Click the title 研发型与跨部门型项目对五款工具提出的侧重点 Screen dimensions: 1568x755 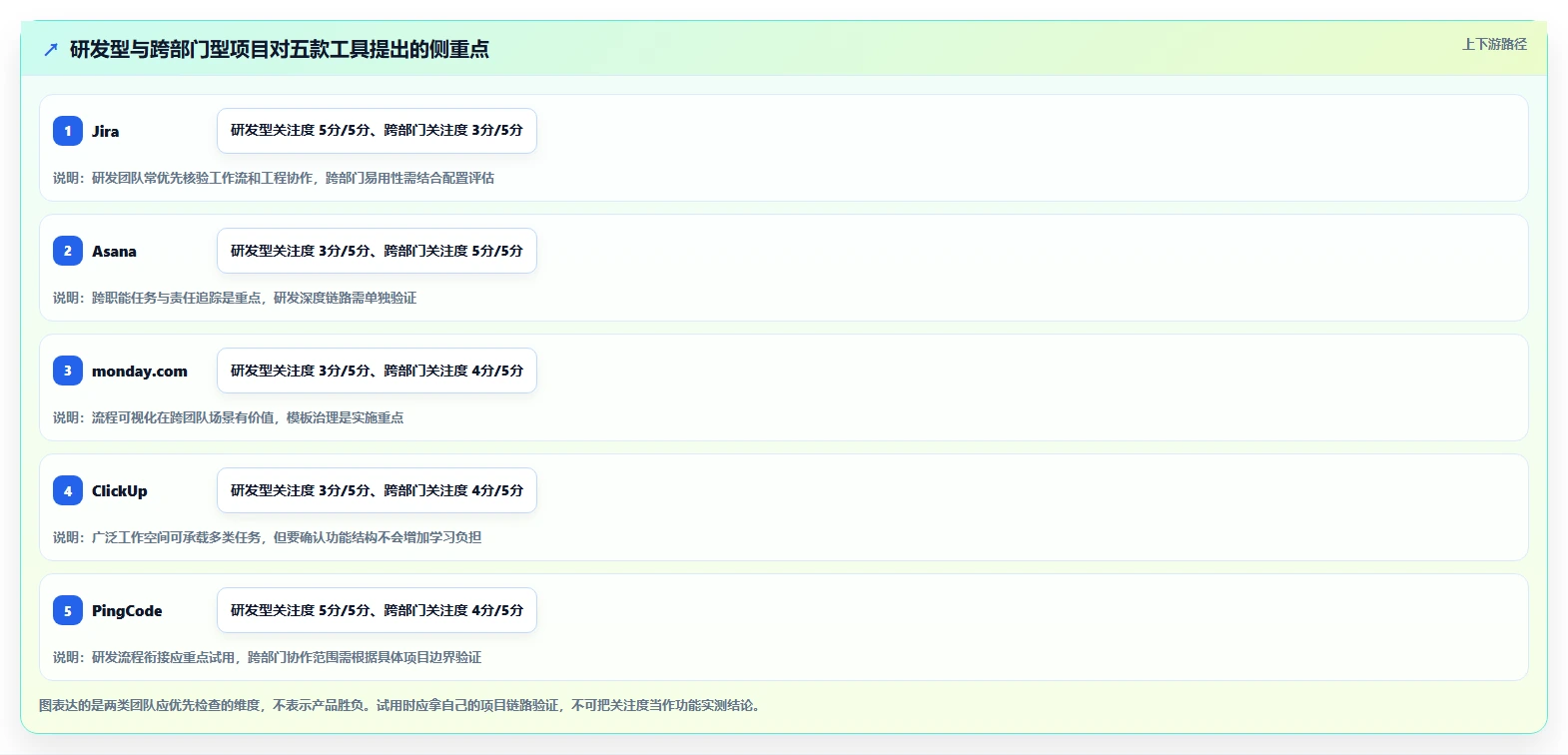[280, 49]
